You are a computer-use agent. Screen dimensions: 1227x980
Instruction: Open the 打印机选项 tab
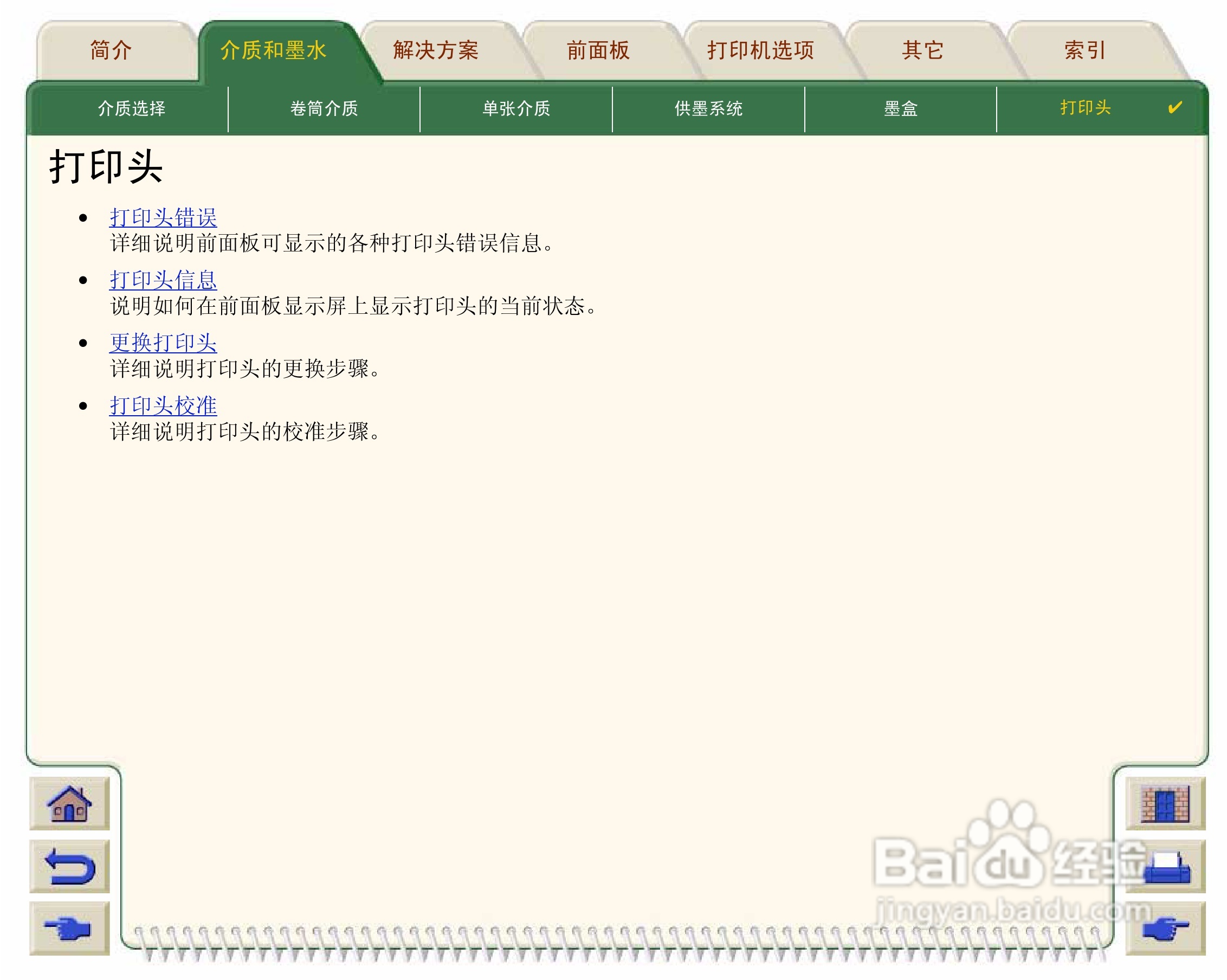coord(760,50)
